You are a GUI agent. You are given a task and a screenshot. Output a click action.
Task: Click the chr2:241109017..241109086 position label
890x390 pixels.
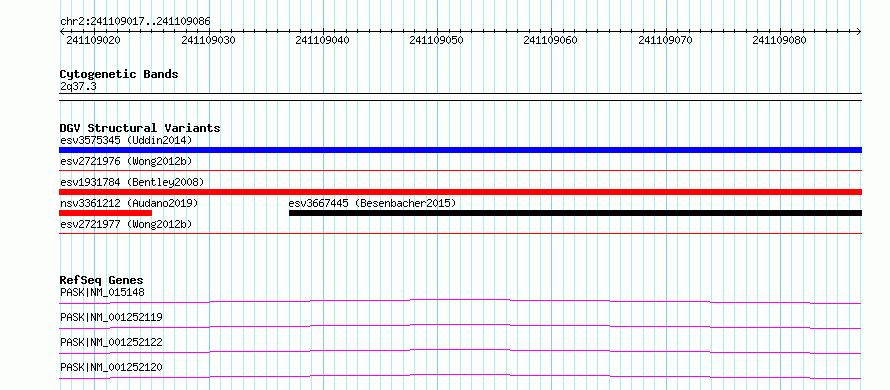(135, 22)
